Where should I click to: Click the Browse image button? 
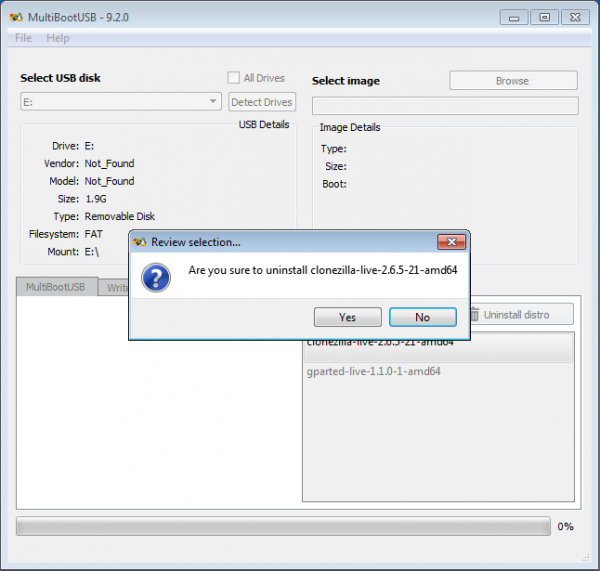(x=513, y=81)
